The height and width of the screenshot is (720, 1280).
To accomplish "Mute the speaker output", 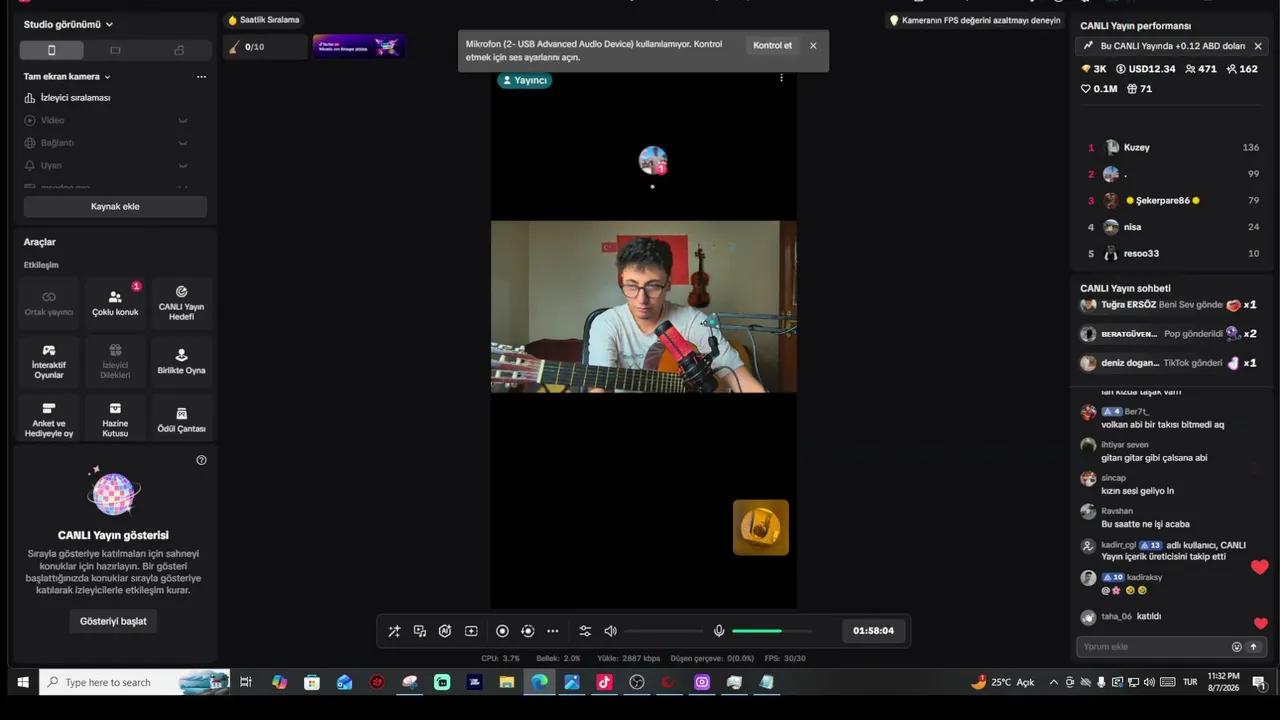I will (x=611, y=631).
